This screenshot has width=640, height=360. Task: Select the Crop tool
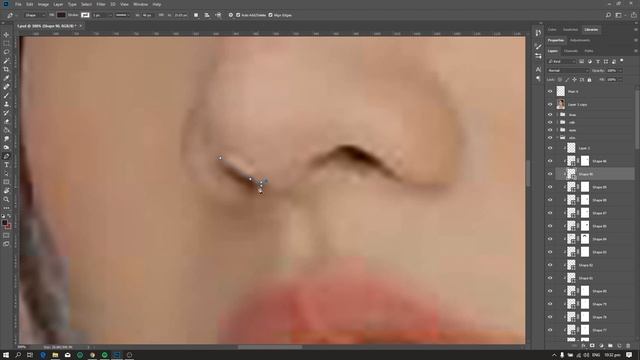(x=6, y=69)
